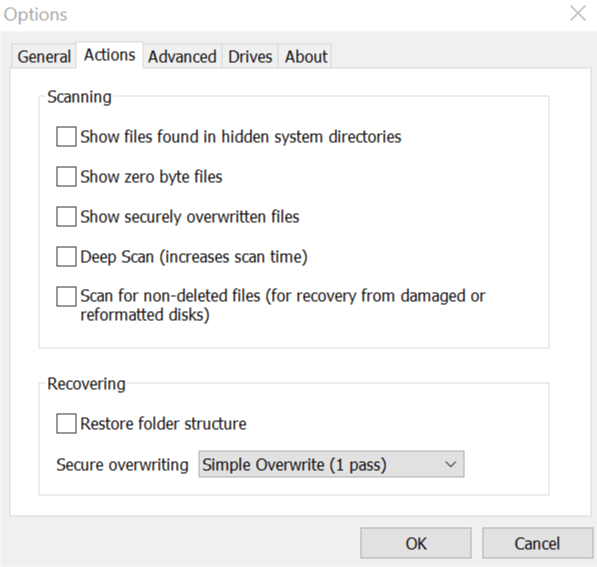Open the About tab
This screenshot has width=597, height=567.
(x=306, y=56)
